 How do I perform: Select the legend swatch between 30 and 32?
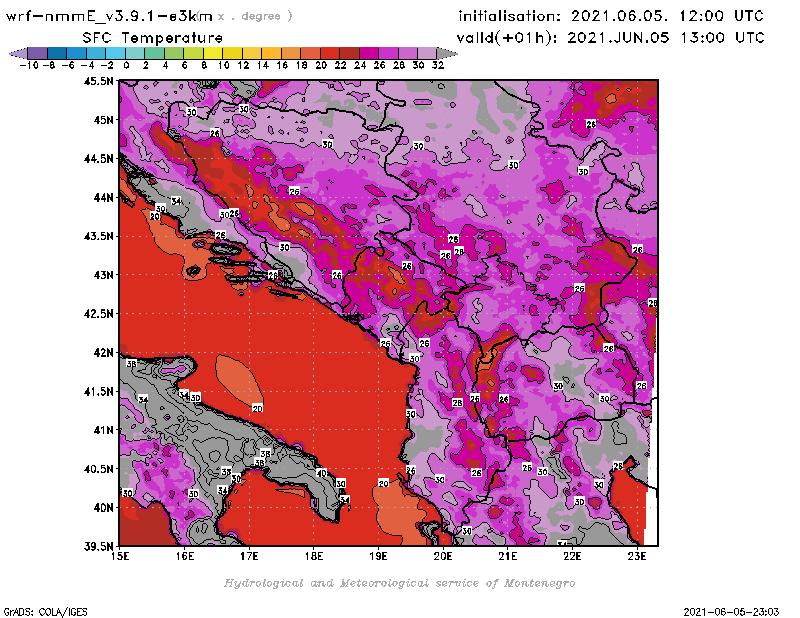[427, 53]
